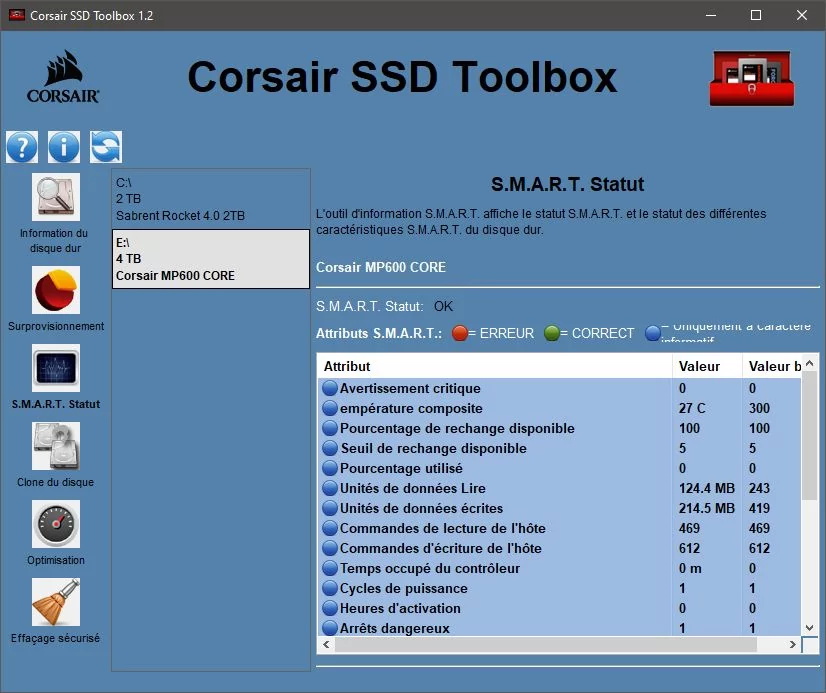The image size is (826, 693).
Task: Click the S.M.A.R.T. Statut 'OK' text
Action: [x=443, y=306]
